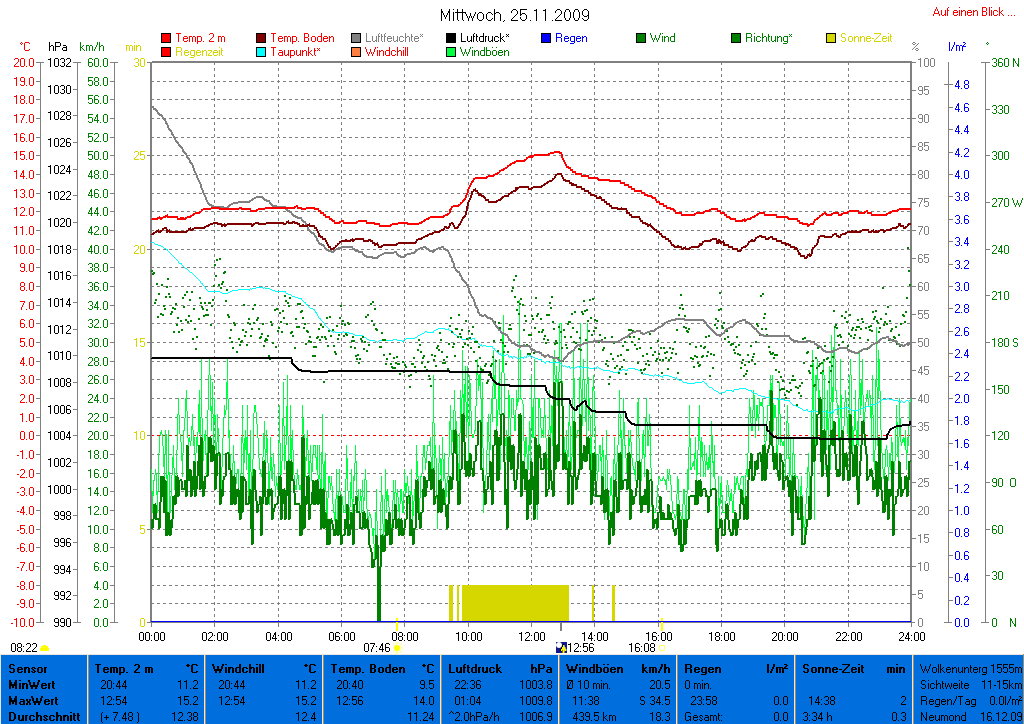The width and height of the screenshot is (1024, 724).
Task: Open the 'Auf einen Blick ...' link
Action: point(969,12)
